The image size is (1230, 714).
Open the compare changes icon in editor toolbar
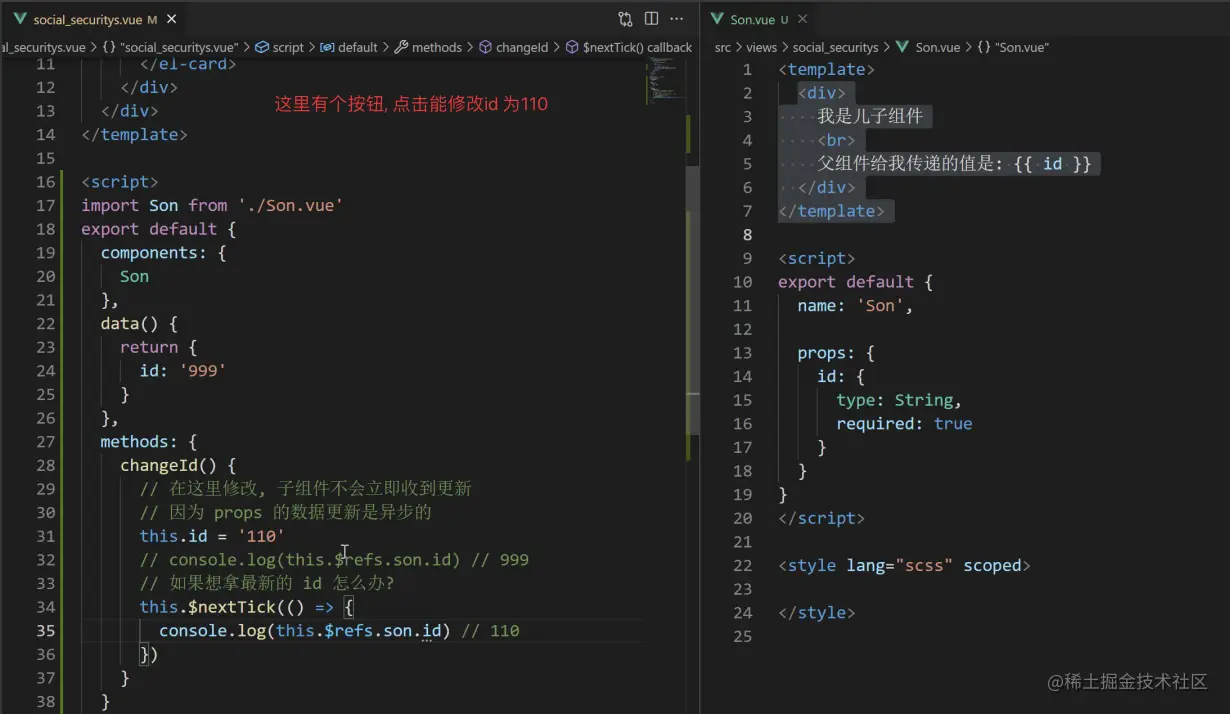[x=625, y=19]
